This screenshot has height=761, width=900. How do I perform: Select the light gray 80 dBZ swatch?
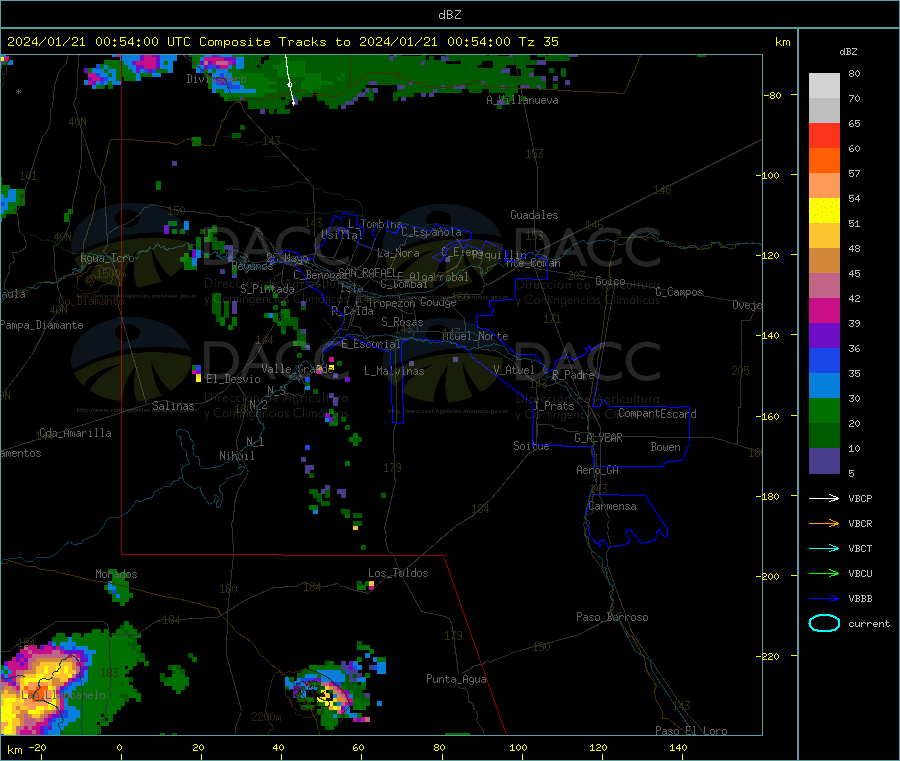pos(824,86)
